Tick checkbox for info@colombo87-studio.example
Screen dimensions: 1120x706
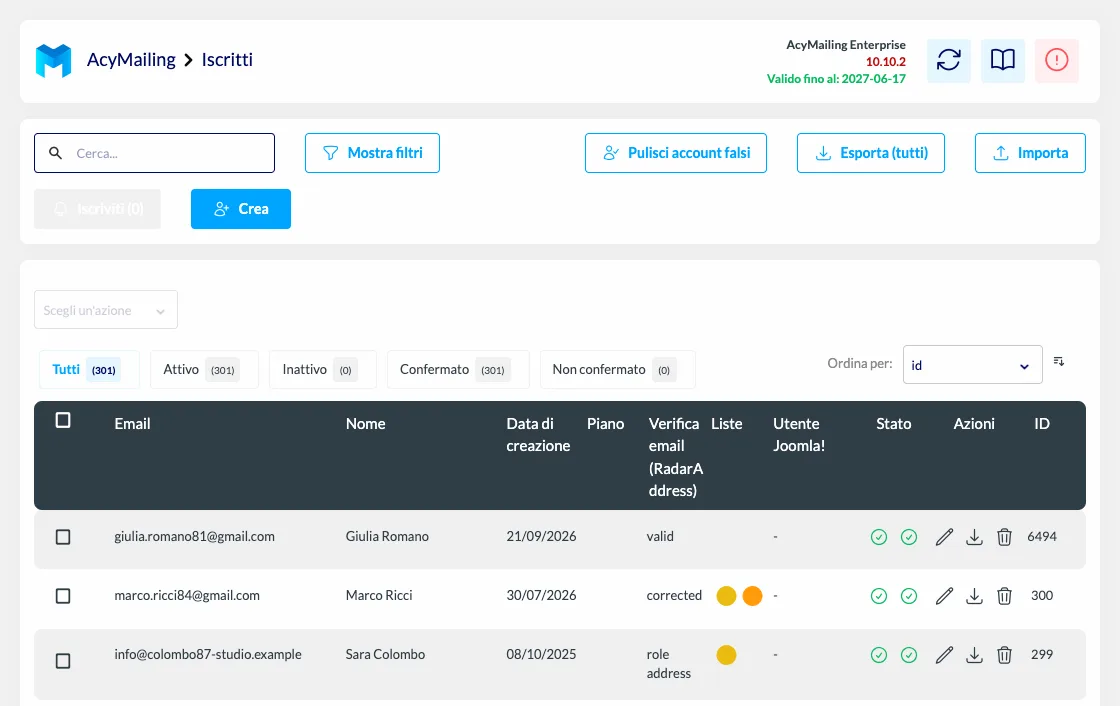coord(63,661)
